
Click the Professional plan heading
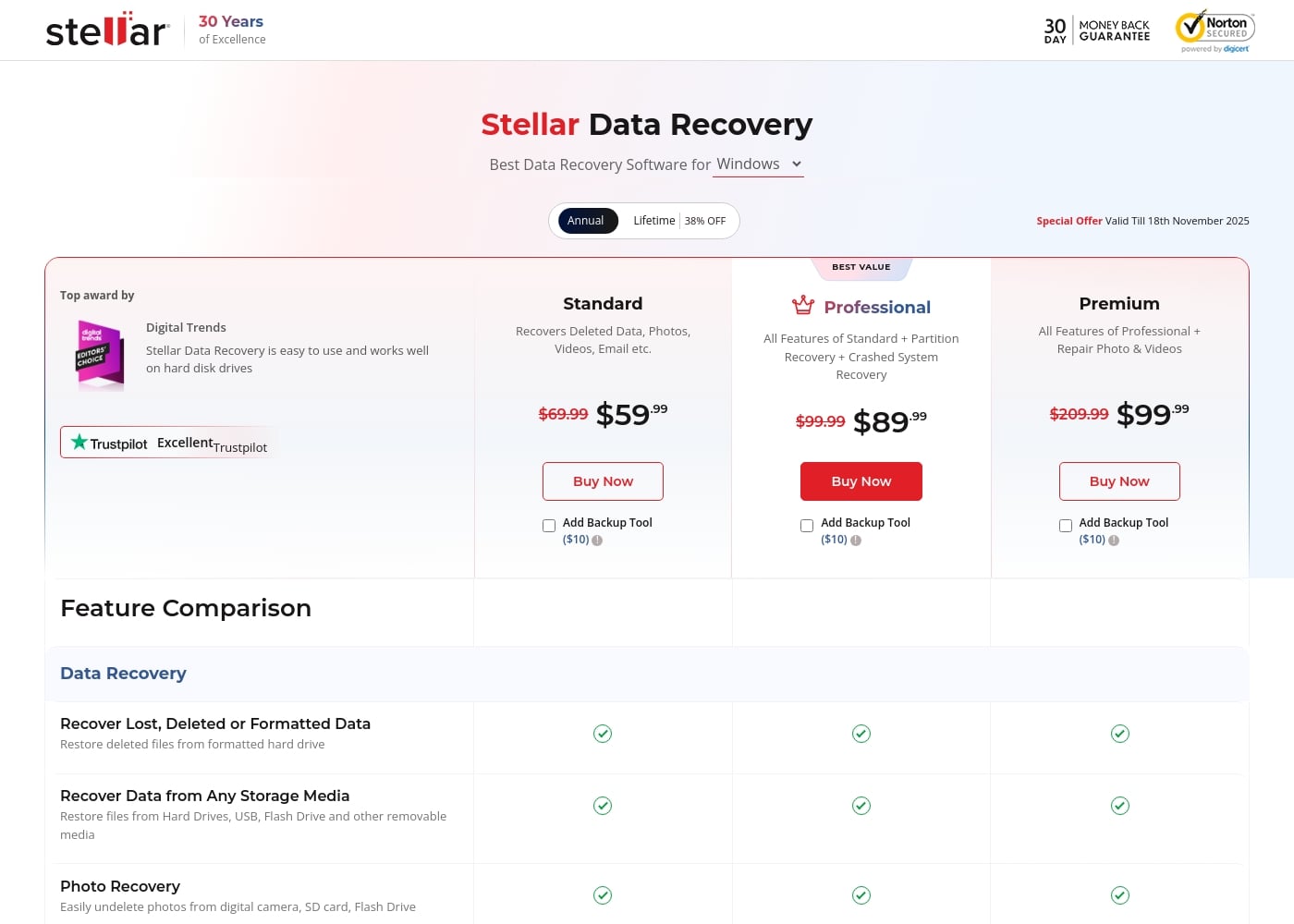(x=877, y=308)
